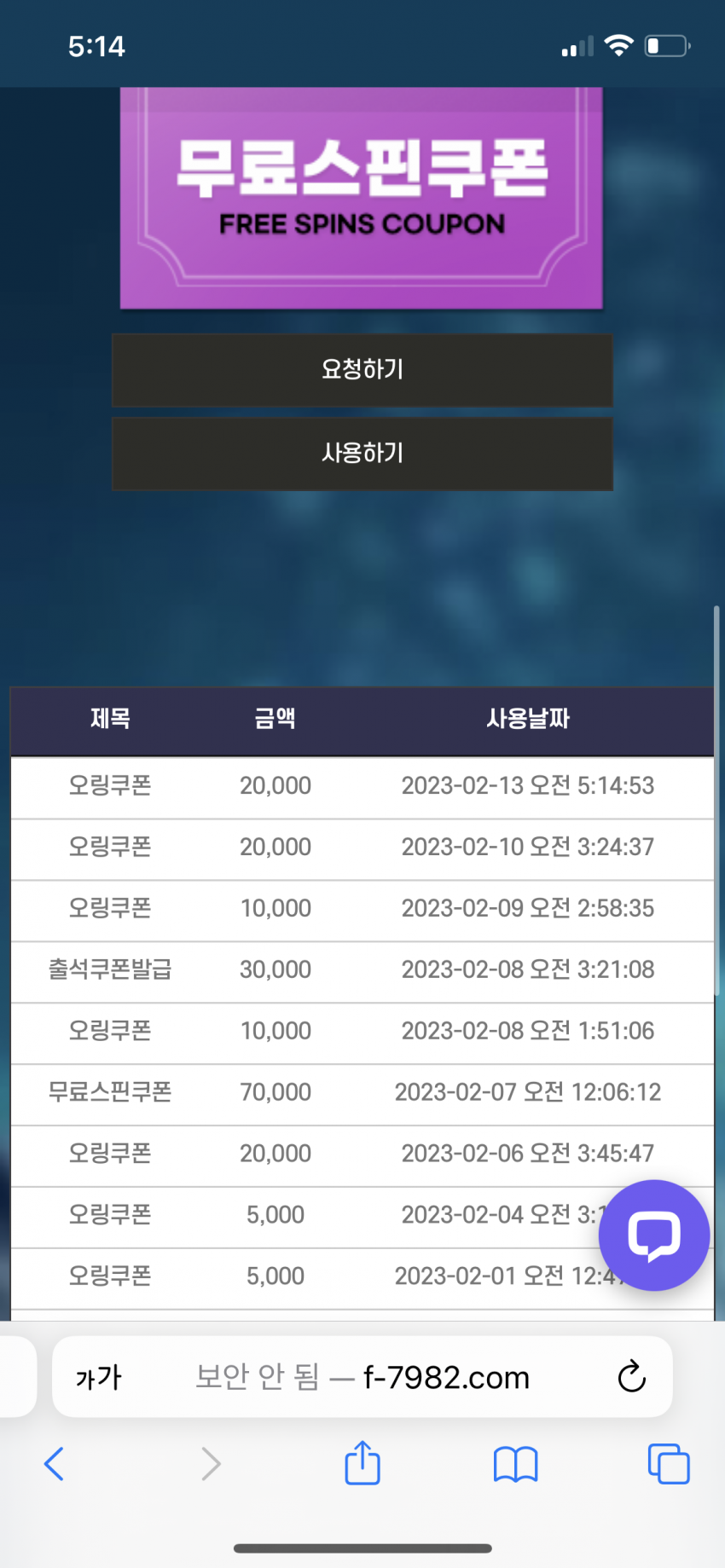The image size is (725, 1568).
Task: Open the Safari share sheet icon
Action: [362, 1462]
